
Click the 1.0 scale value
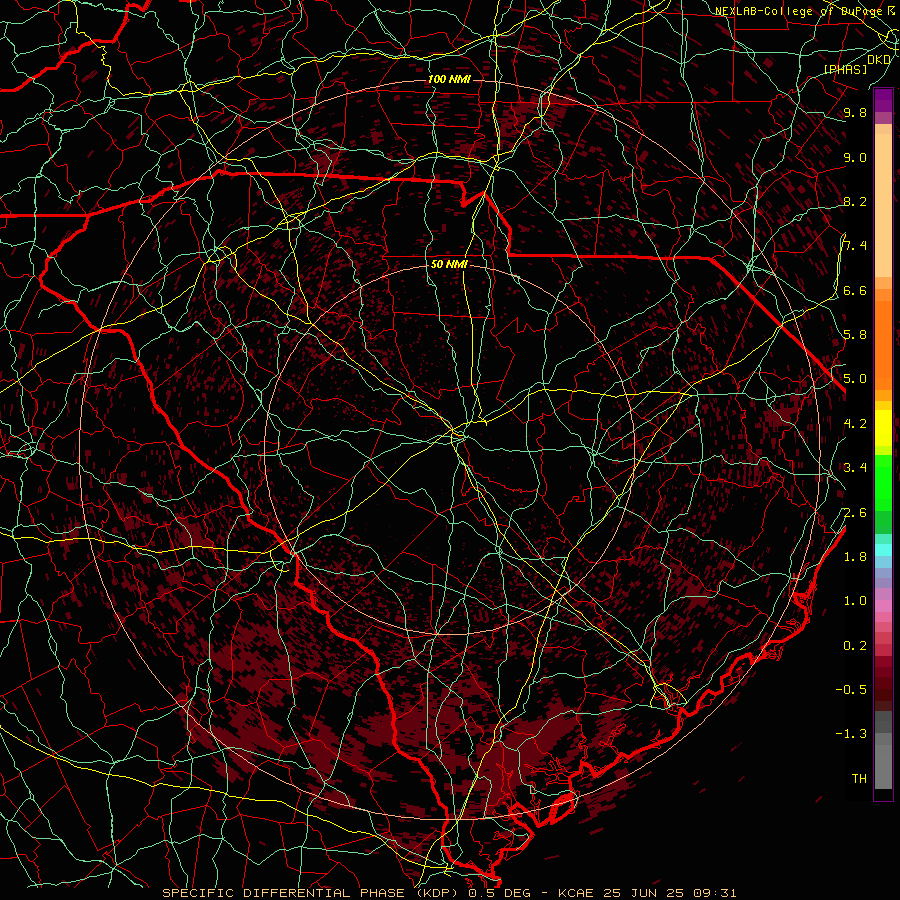(855, 601)
